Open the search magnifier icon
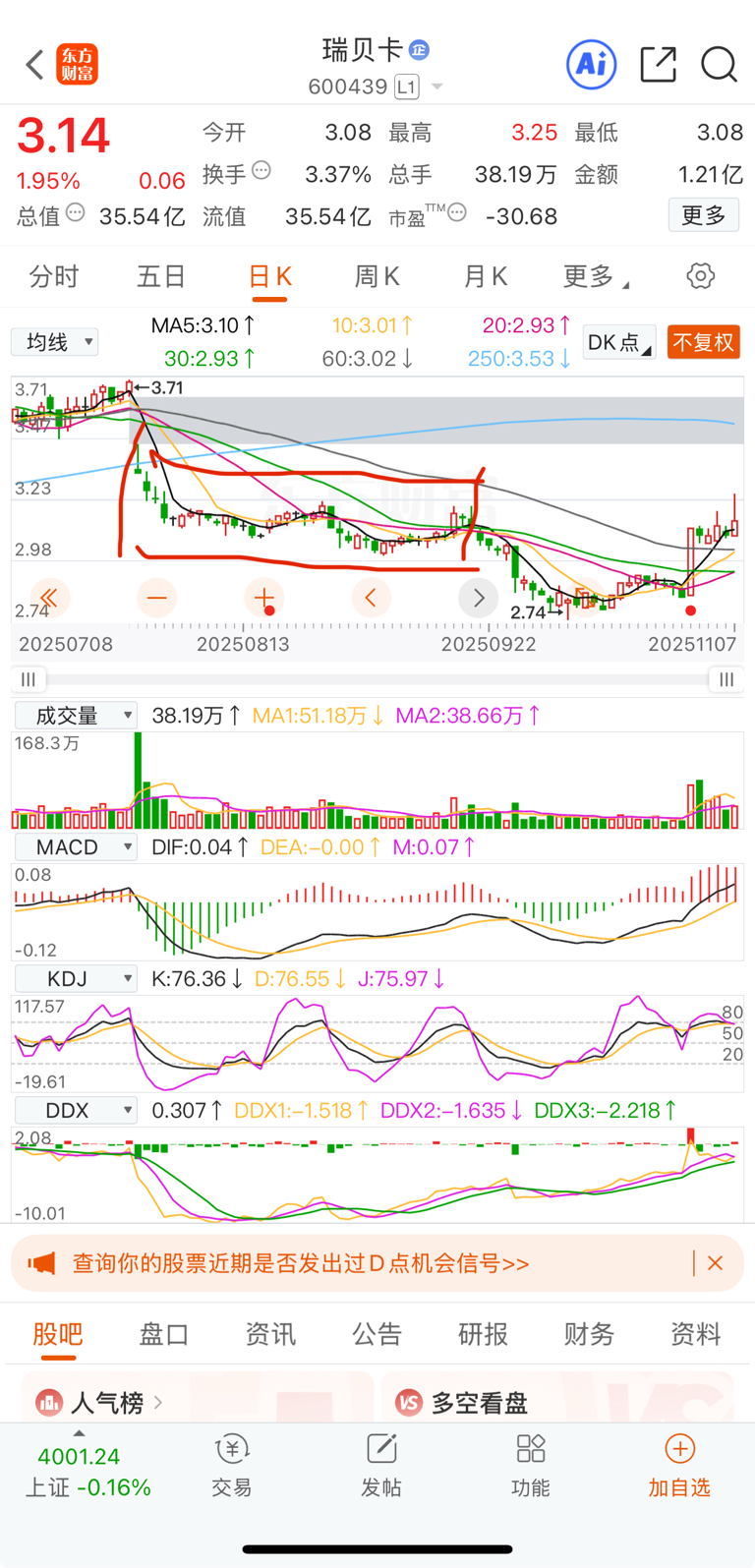 719,65
